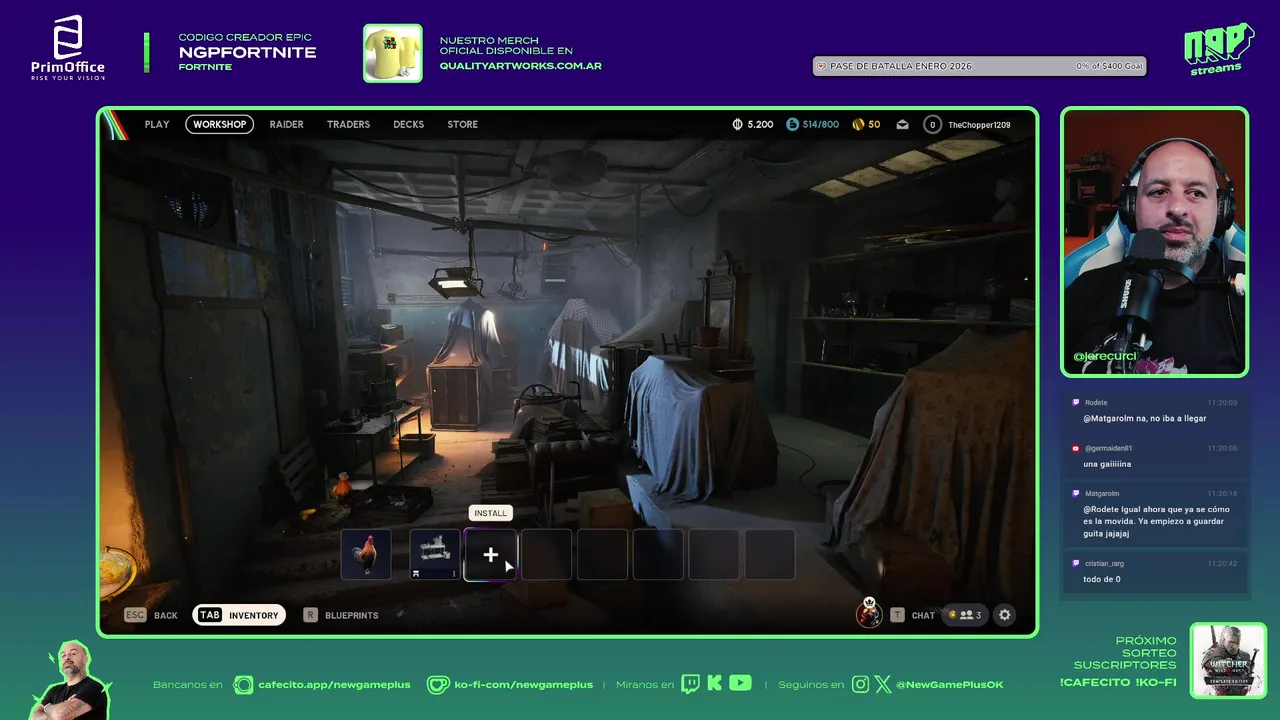The height and width of the screenshot is (720, 1280).
Task: Select the workbench station slot
Action: coord(435,554)
